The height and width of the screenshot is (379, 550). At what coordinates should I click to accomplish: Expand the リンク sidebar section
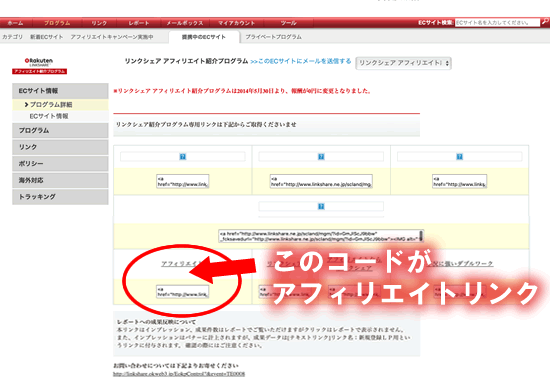point(60,147)
